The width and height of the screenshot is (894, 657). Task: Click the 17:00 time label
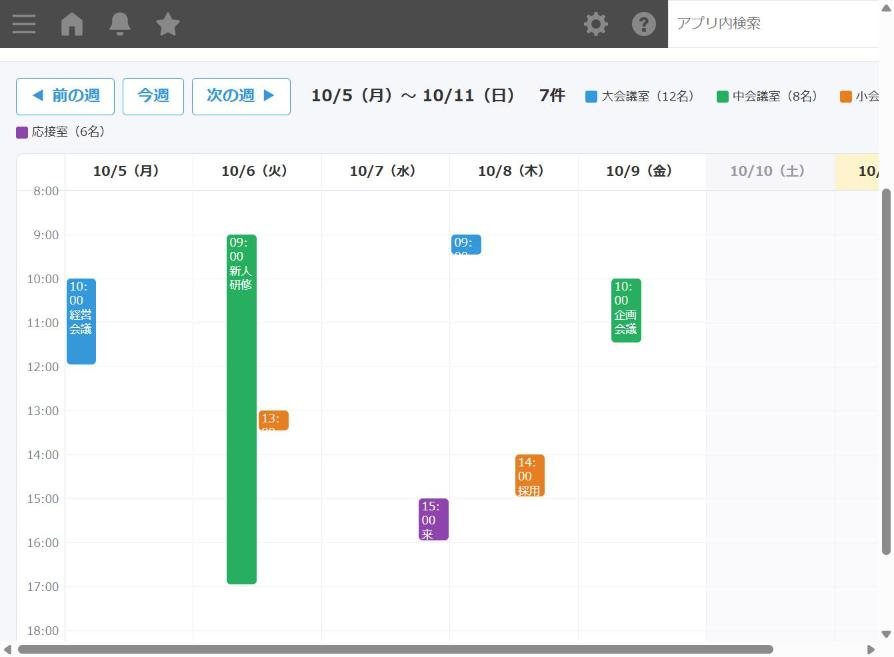[x=43, y=587]
